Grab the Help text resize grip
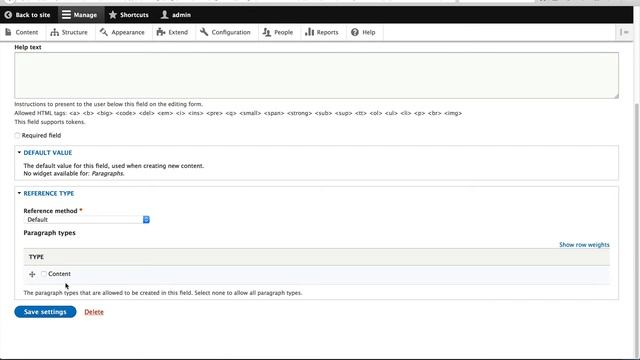This screenshot has width=640, height=360. 616,96
